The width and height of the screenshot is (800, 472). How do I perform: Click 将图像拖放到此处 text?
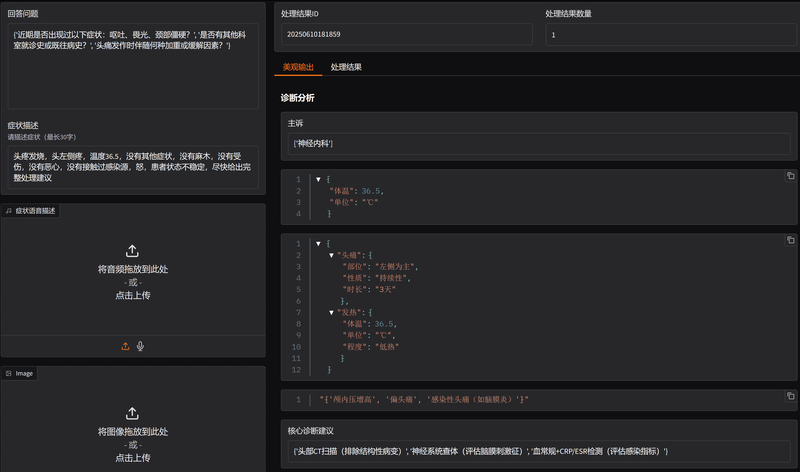pos(133,432)
